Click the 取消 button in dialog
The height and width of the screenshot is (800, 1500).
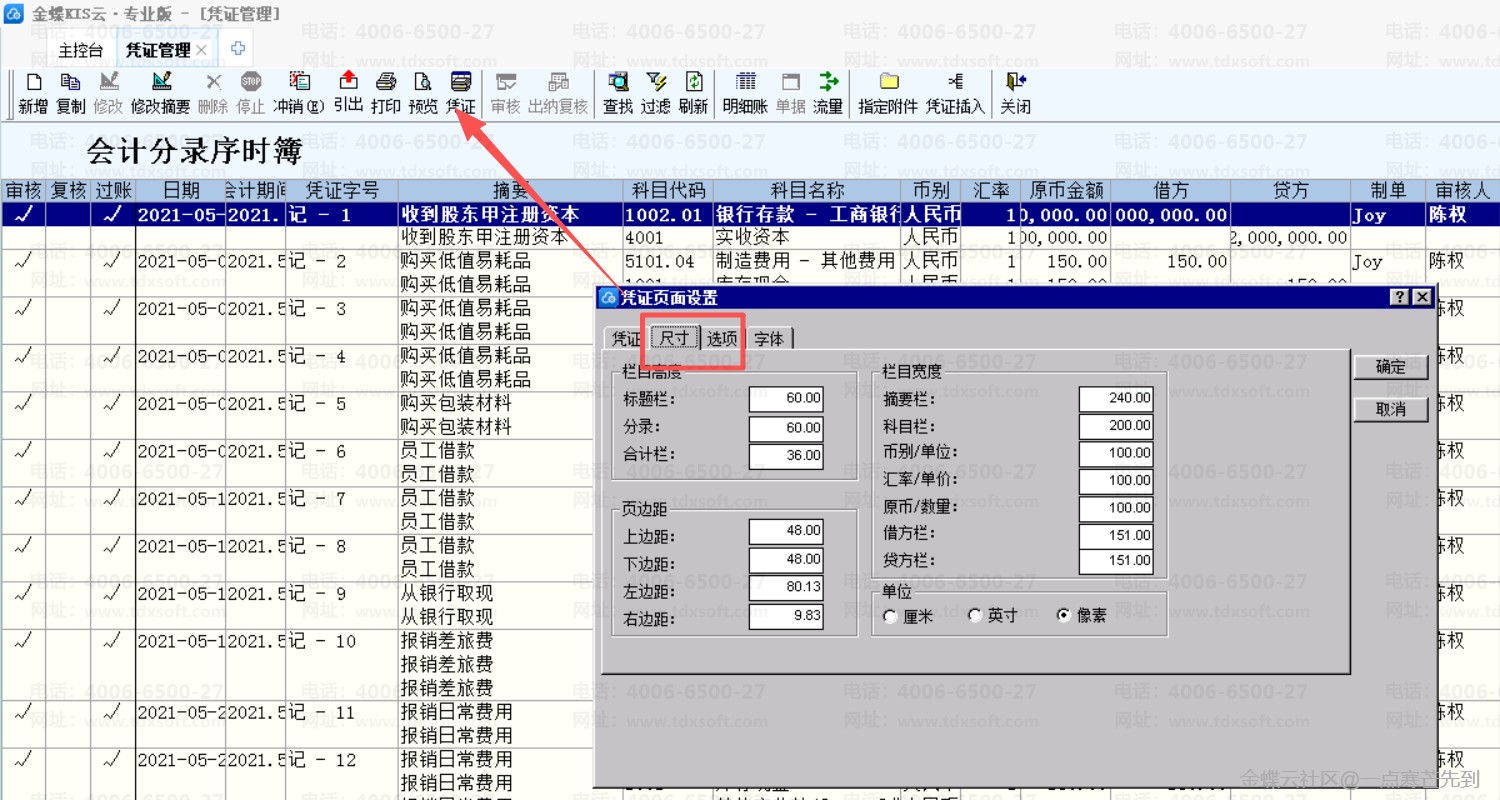(x=1390, y=409)
